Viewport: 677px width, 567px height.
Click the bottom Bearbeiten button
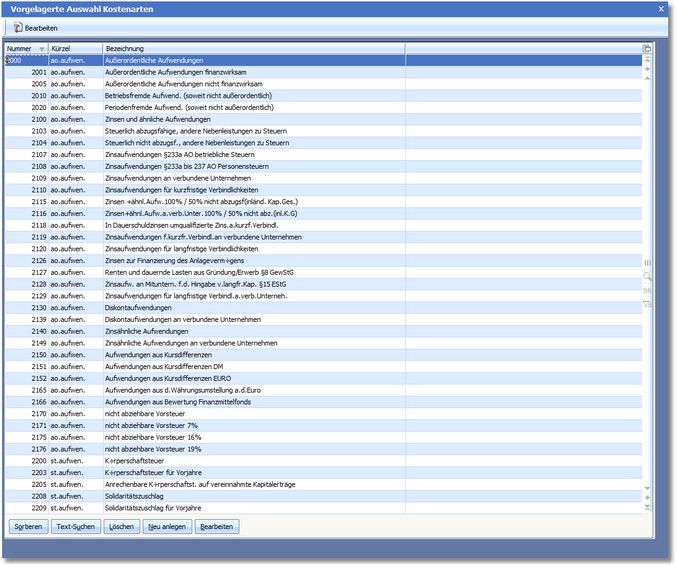click(217, 526)
